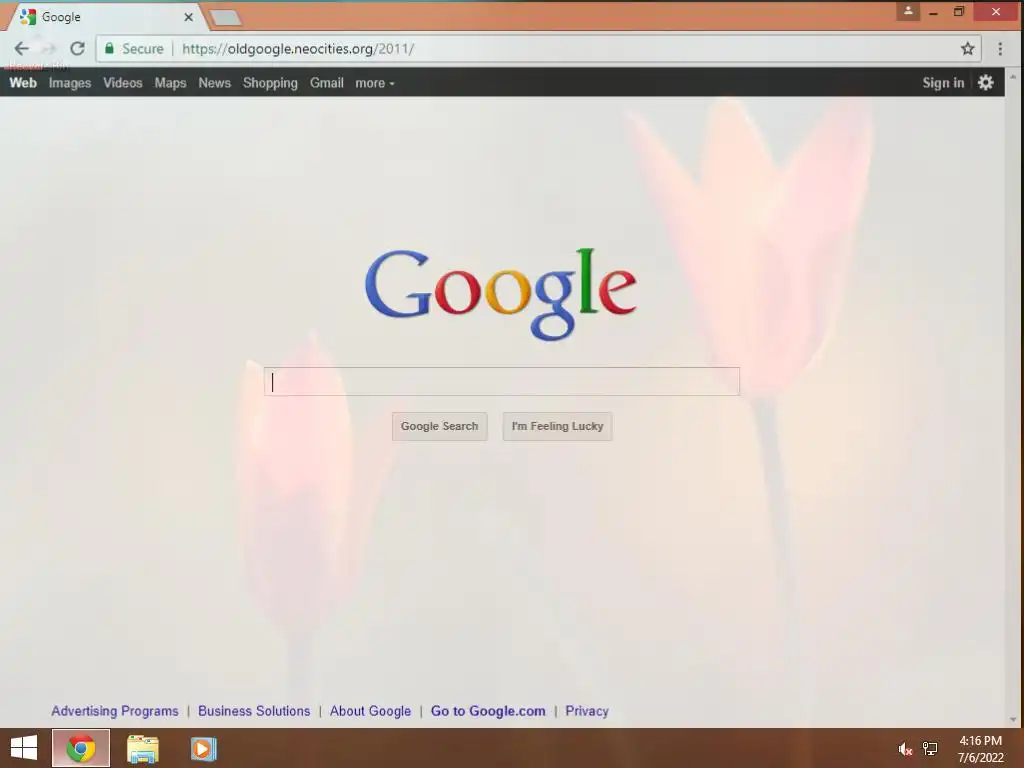Click Go to Google.com link
The width and height of the screenshot is (1024, 768).
(488, 711)
